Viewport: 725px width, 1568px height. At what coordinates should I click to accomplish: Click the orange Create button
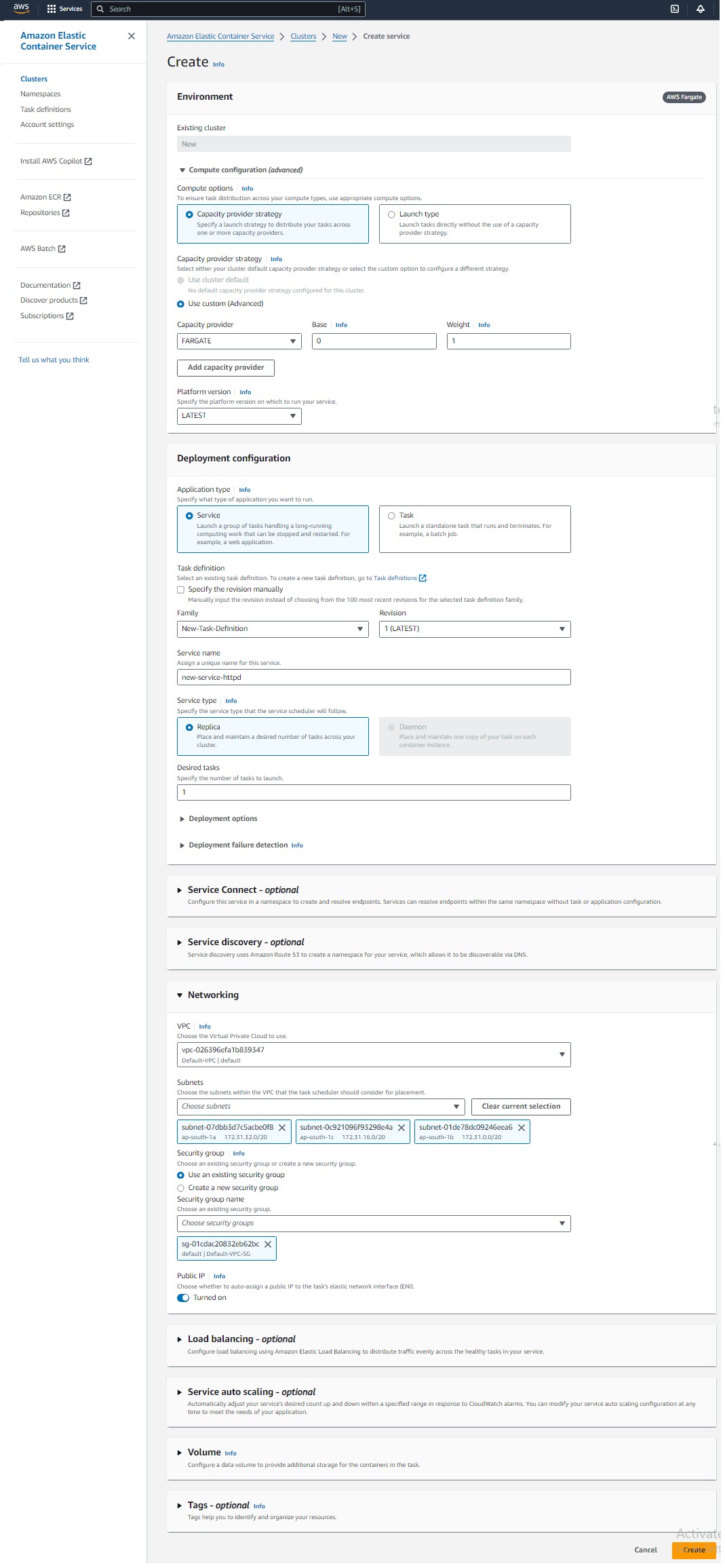click(693, 1550)
